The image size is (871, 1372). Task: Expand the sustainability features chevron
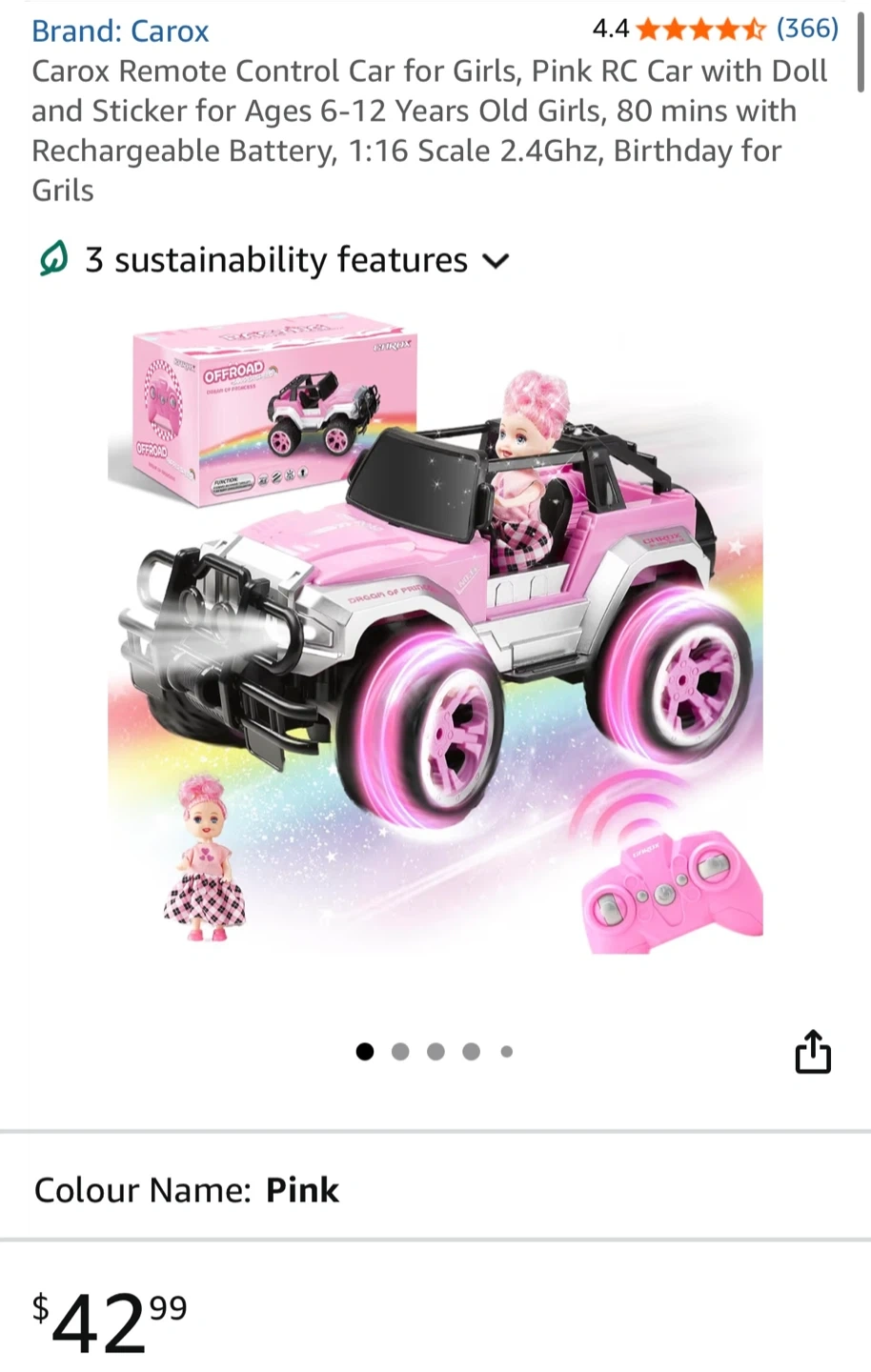[496, 260]
